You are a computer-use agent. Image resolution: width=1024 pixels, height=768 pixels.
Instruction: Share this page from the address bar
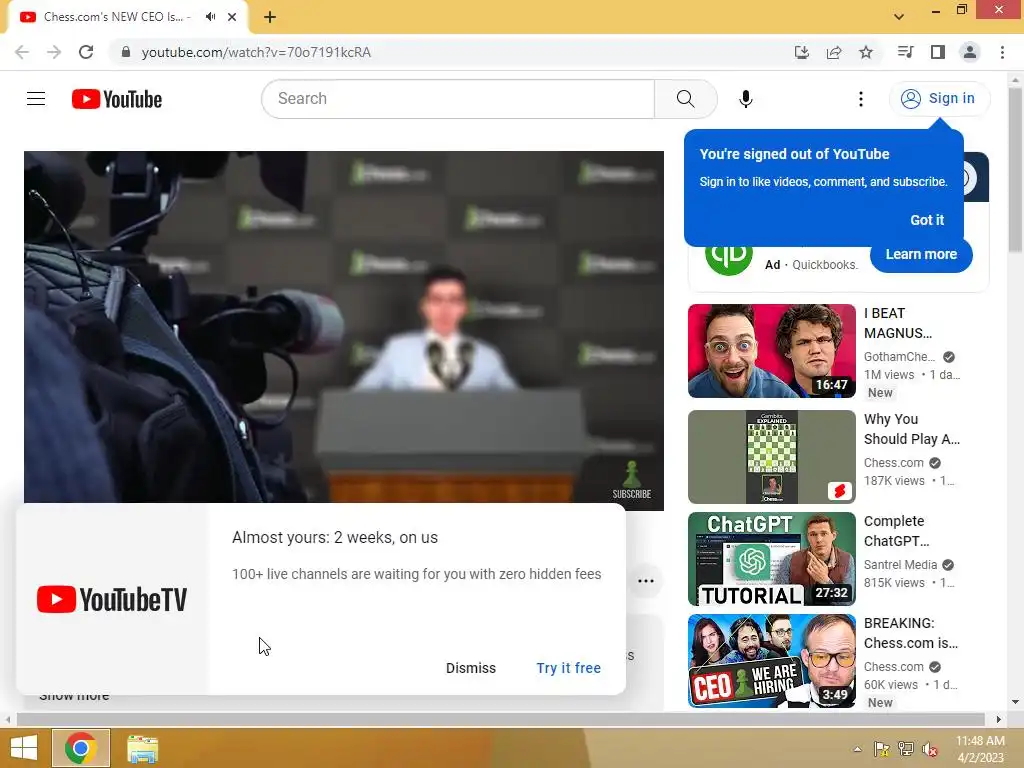click(x=833, y=52)
